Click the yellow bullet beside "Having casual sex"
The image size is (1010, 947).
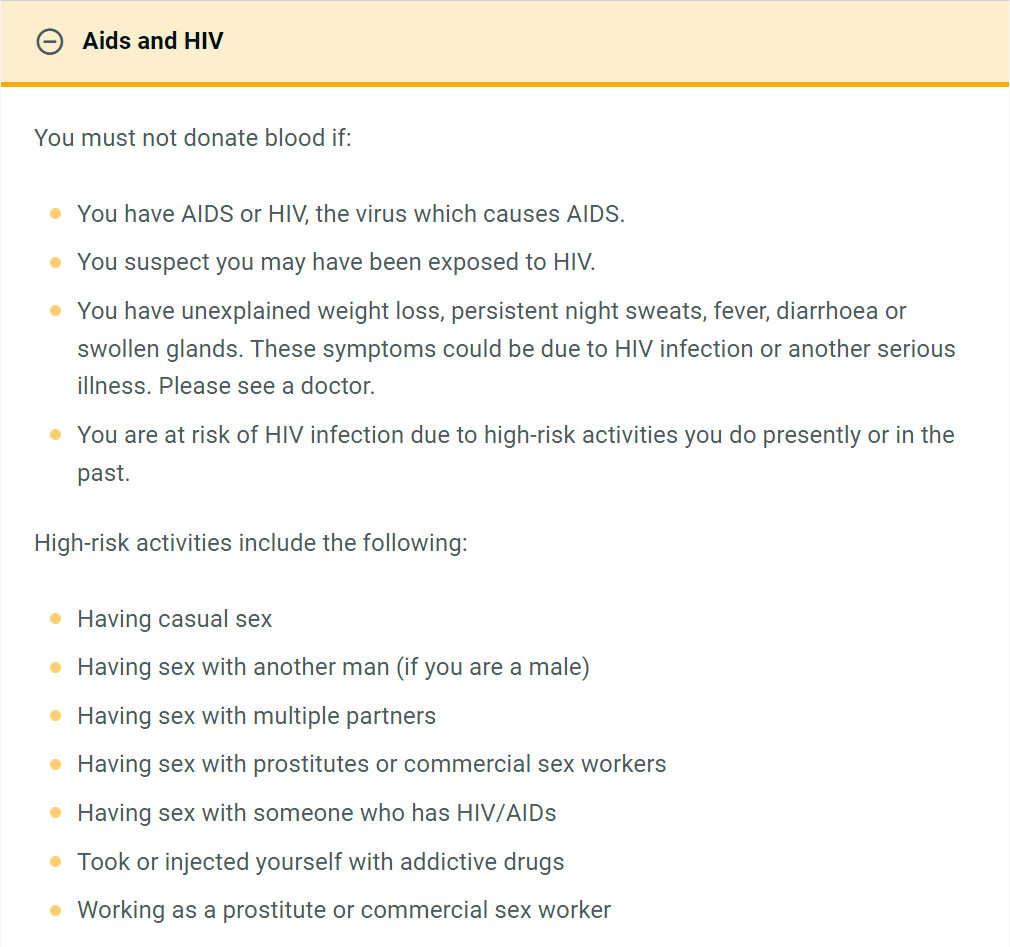tap(56, 619)
